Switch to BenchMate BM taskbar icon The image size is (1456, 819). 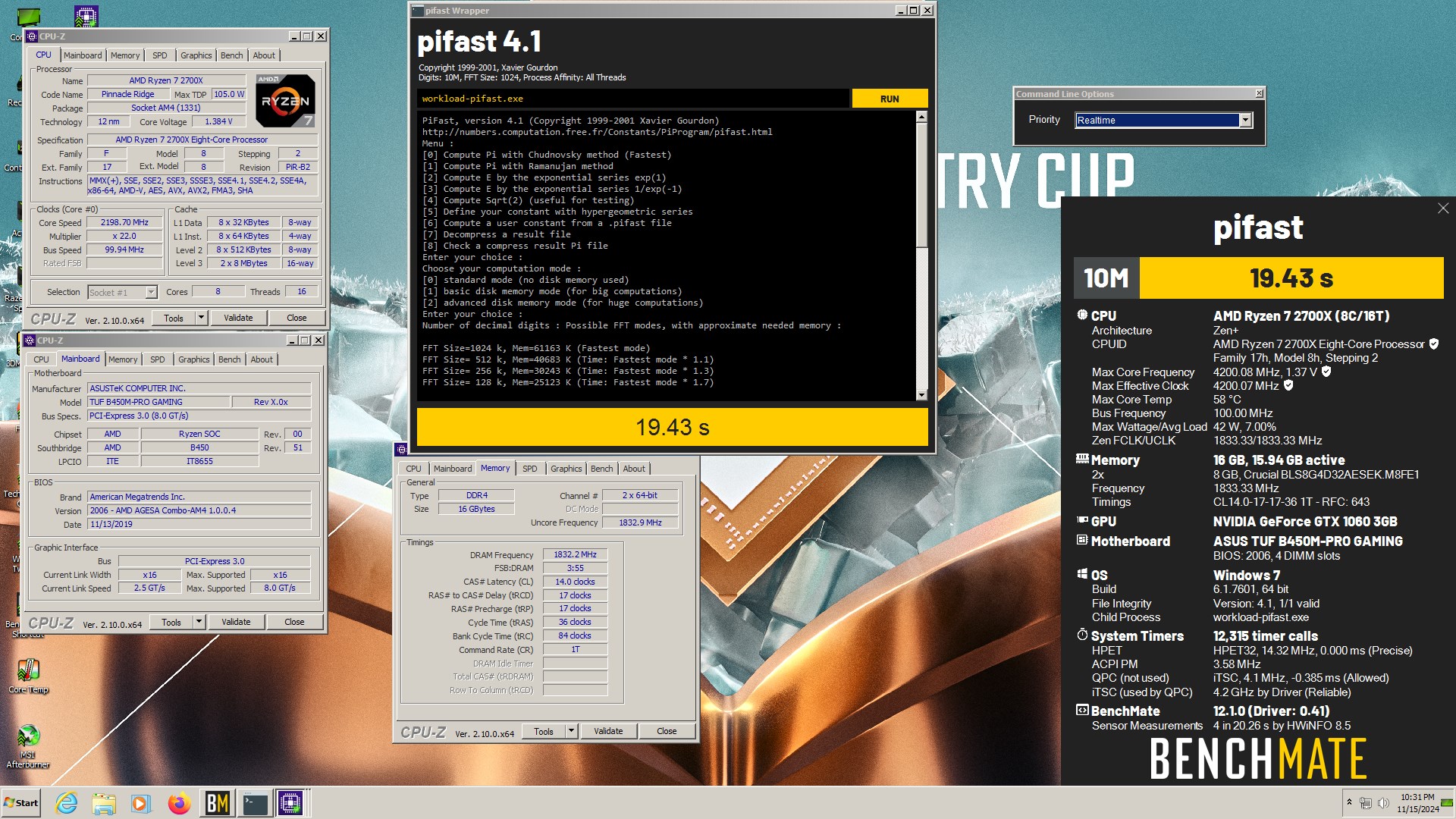point(217,803)
